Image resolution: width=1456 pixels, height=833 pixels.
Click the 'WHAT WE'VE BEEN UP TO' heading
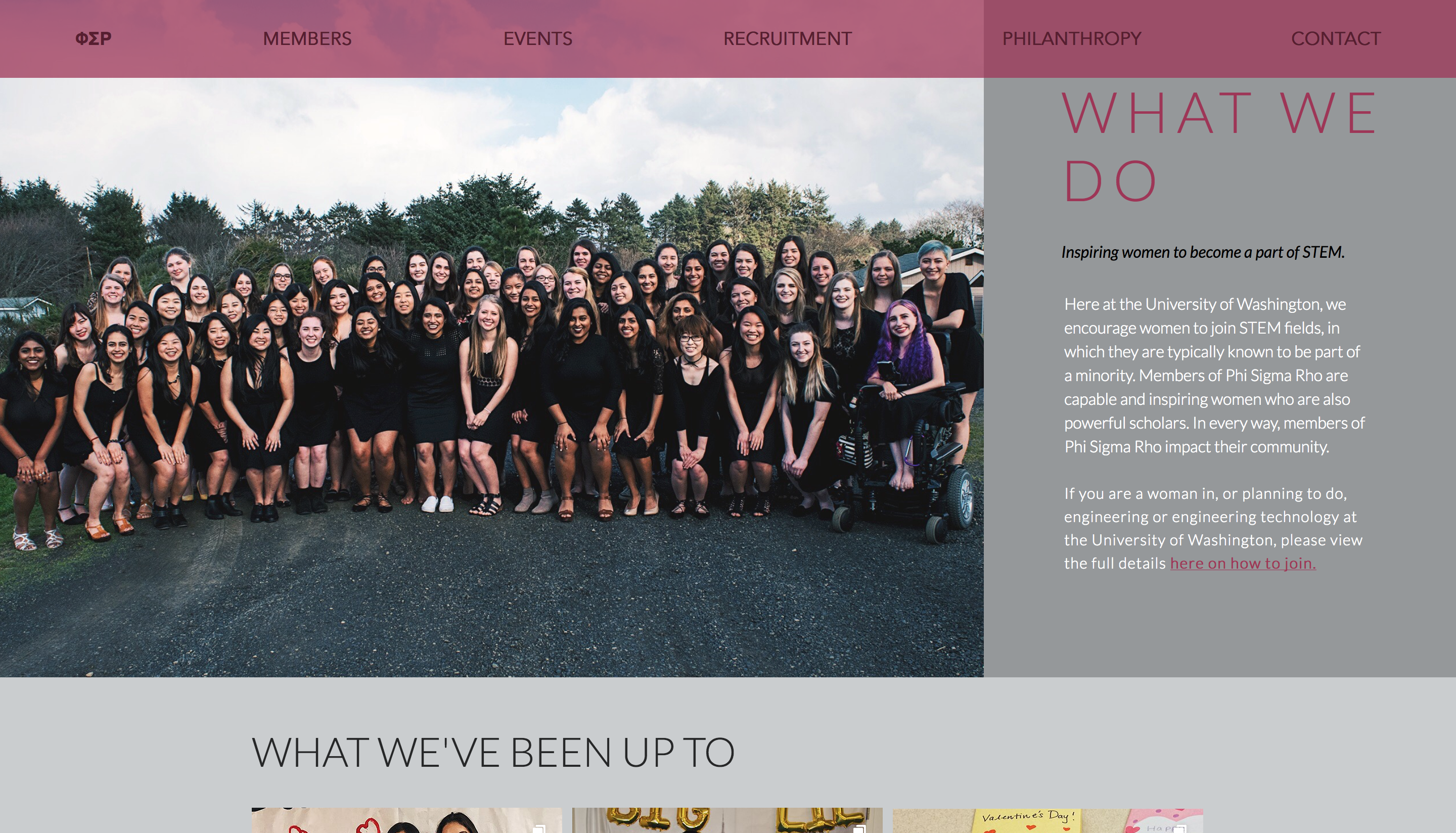[x=493, y=752]
